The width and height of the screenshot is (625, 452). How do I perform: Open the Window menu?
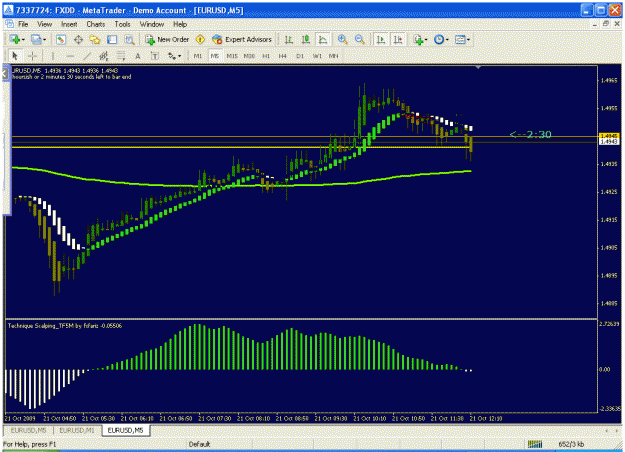(x=152, y=24)
